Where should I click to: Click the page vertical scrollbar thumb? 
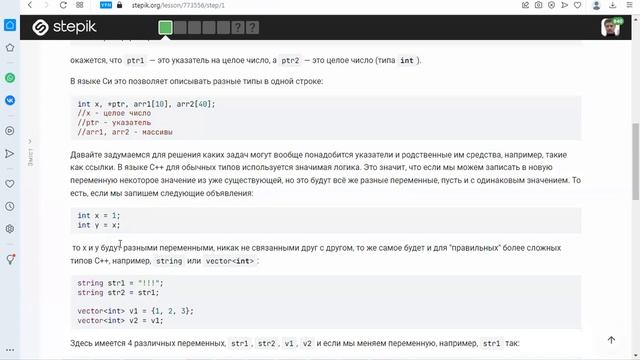(x=636, y=161)
